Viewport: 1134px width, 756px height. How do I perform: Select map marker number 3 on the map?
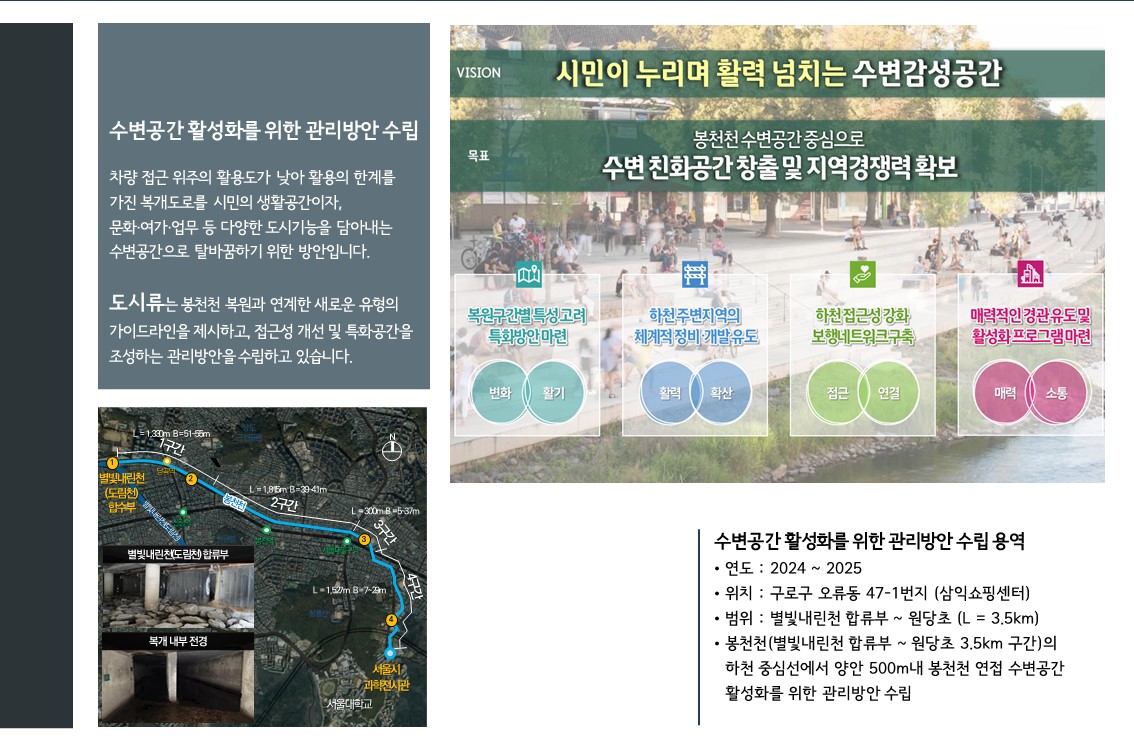[x=364, y=540]
